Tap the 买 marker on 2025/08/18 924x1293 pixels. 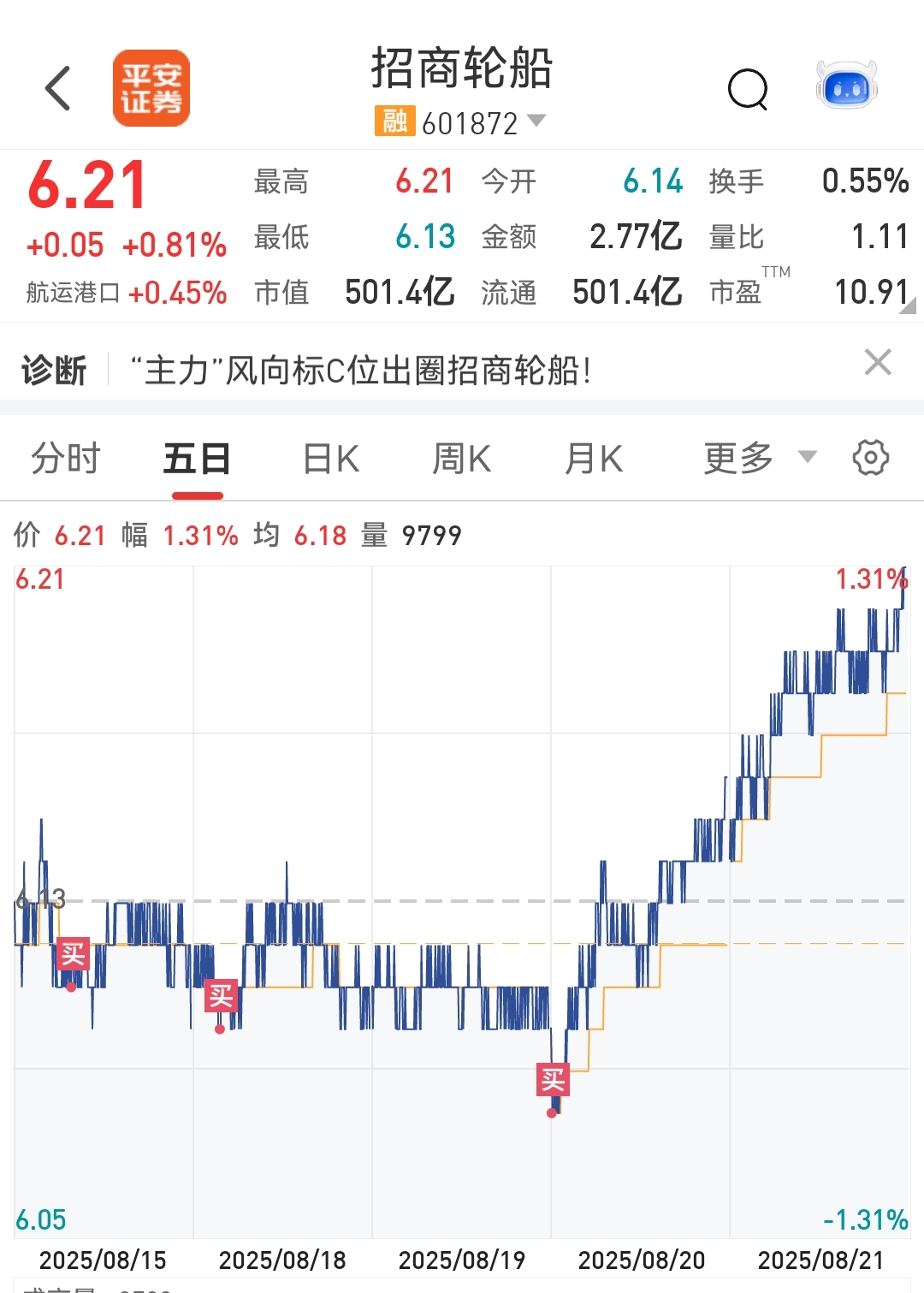click(x=221, y=996)
